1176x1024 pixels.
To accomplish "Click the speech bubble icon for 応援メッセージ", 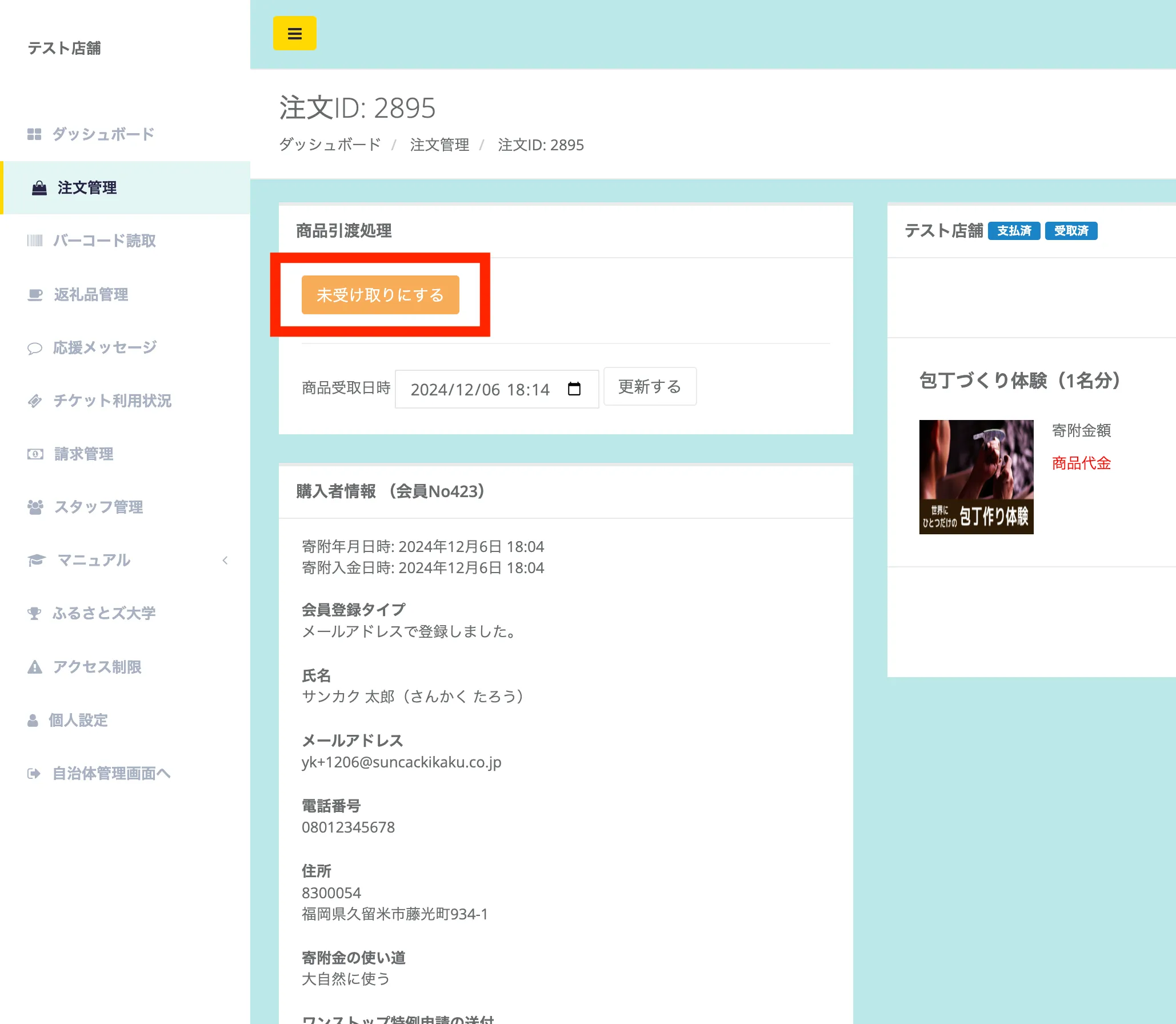I will [35, 348].
